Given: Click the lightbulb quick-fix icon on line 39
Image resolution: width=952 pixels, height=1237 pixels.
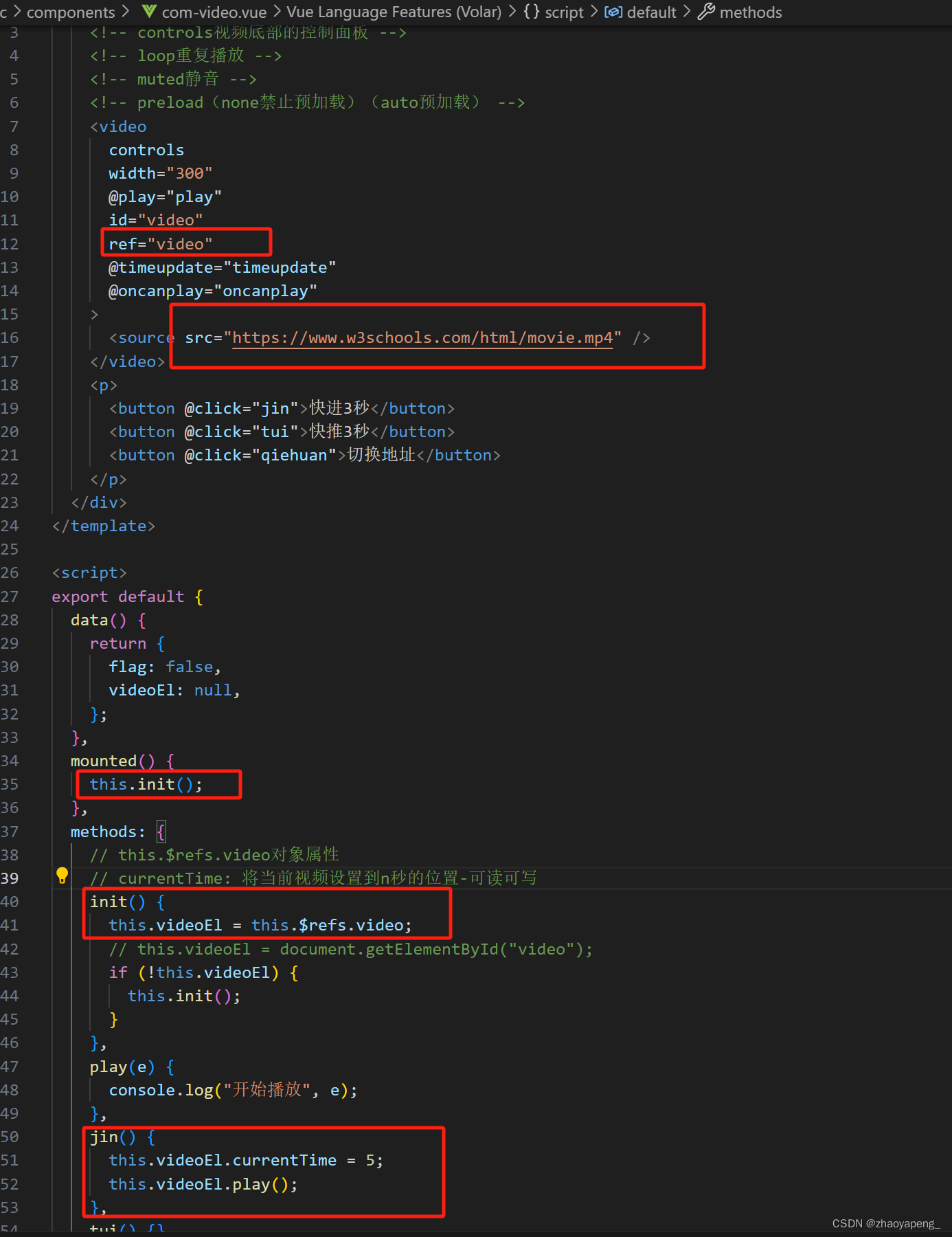Looking at the screenshot, I should pos(62,875).
